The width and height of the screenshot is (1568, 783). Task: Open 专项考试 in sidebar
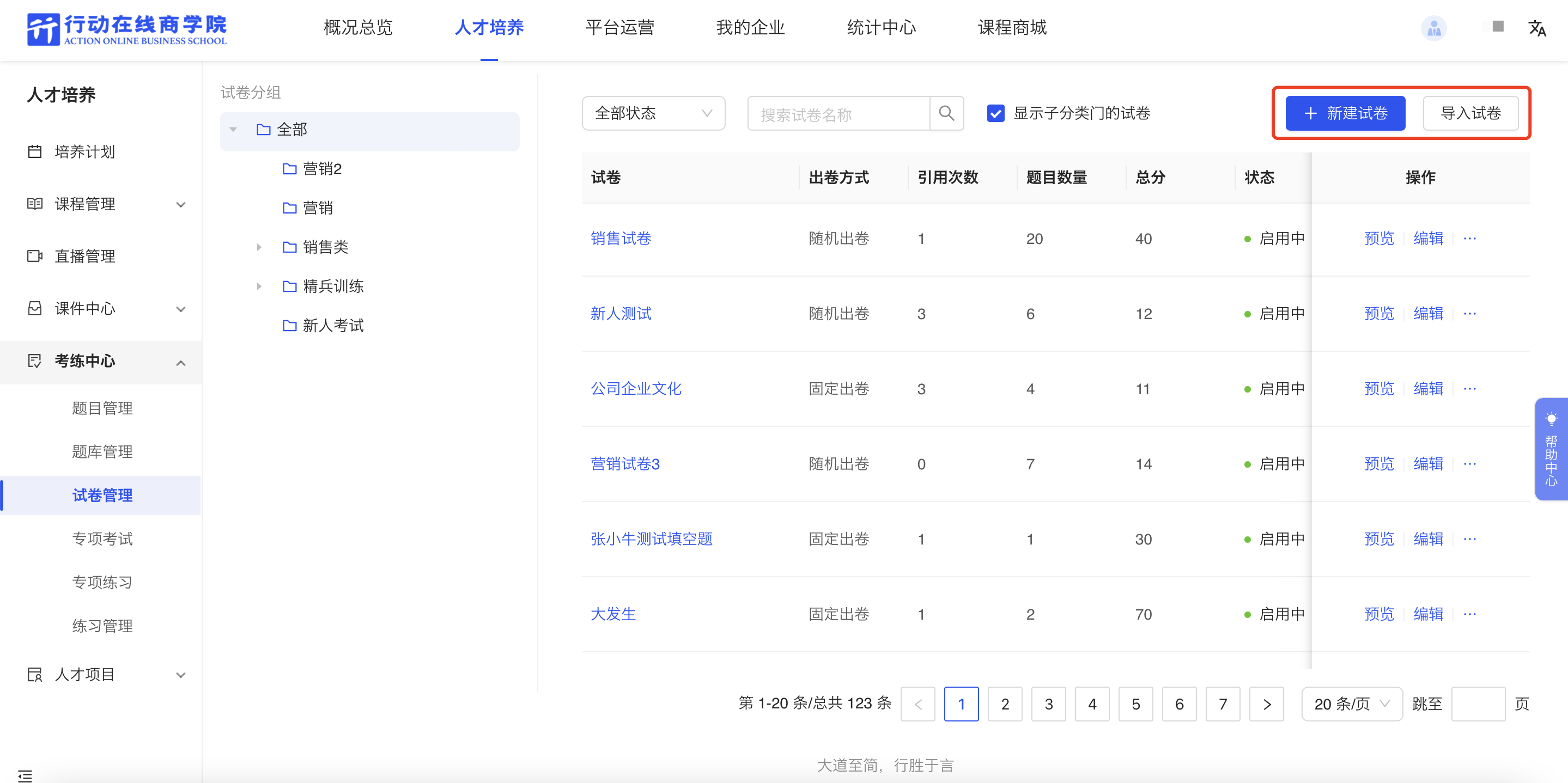click(102, 539)
